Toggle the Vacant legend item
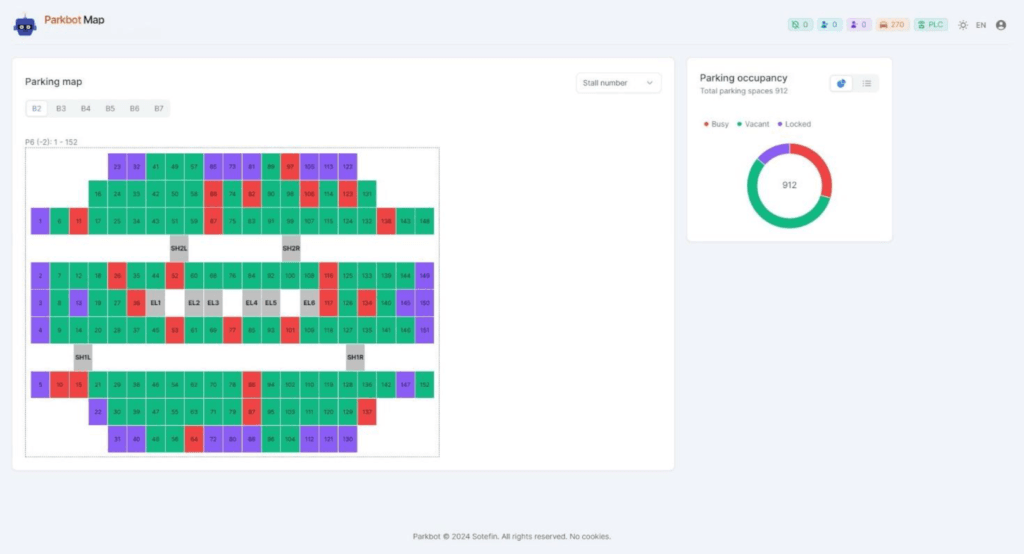The width and height of the screenshot is (1024, 554). (x=753, y=124)
